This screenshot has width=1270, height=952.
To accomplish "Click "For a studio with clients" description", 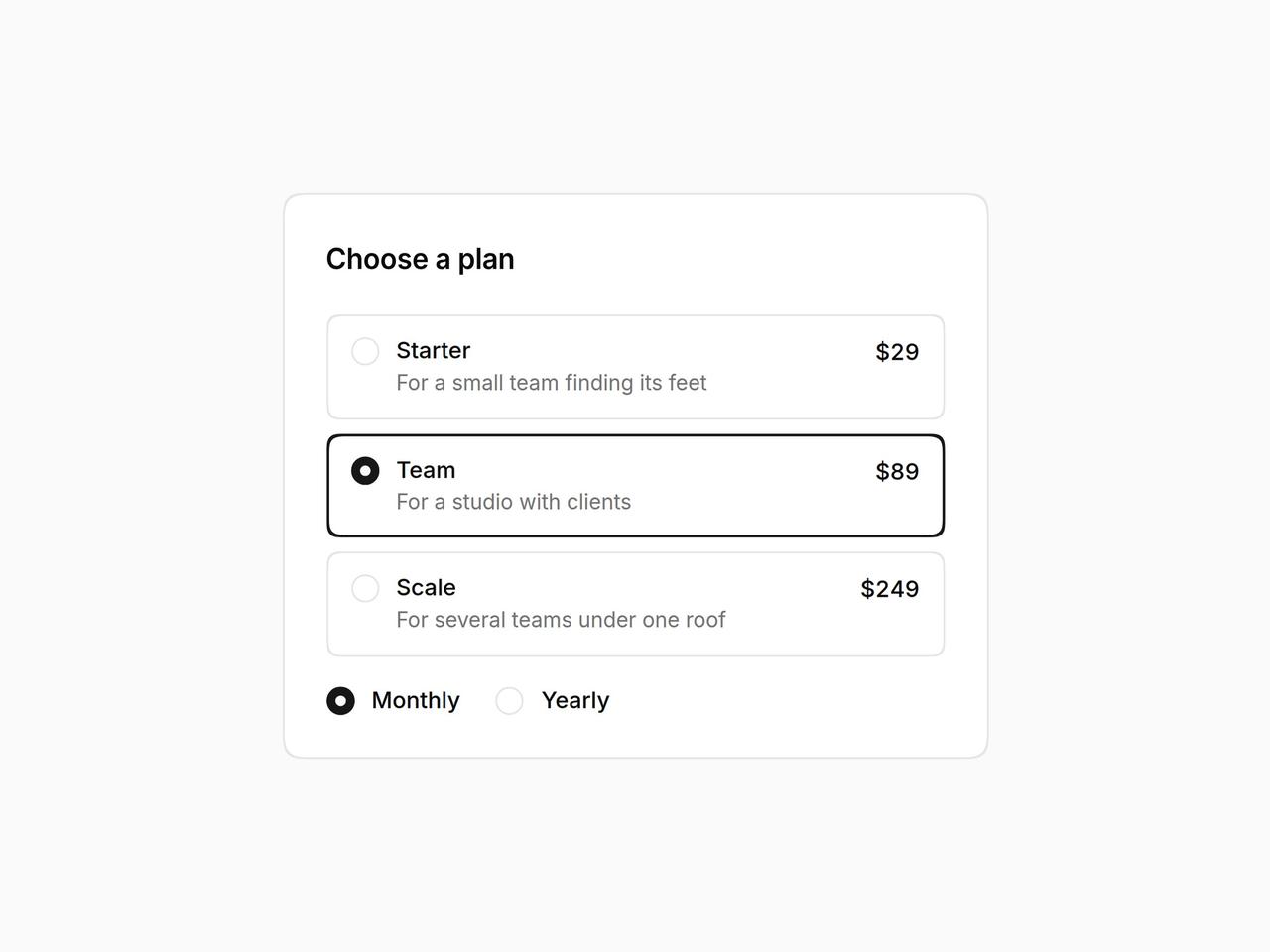I will point(514,502).
